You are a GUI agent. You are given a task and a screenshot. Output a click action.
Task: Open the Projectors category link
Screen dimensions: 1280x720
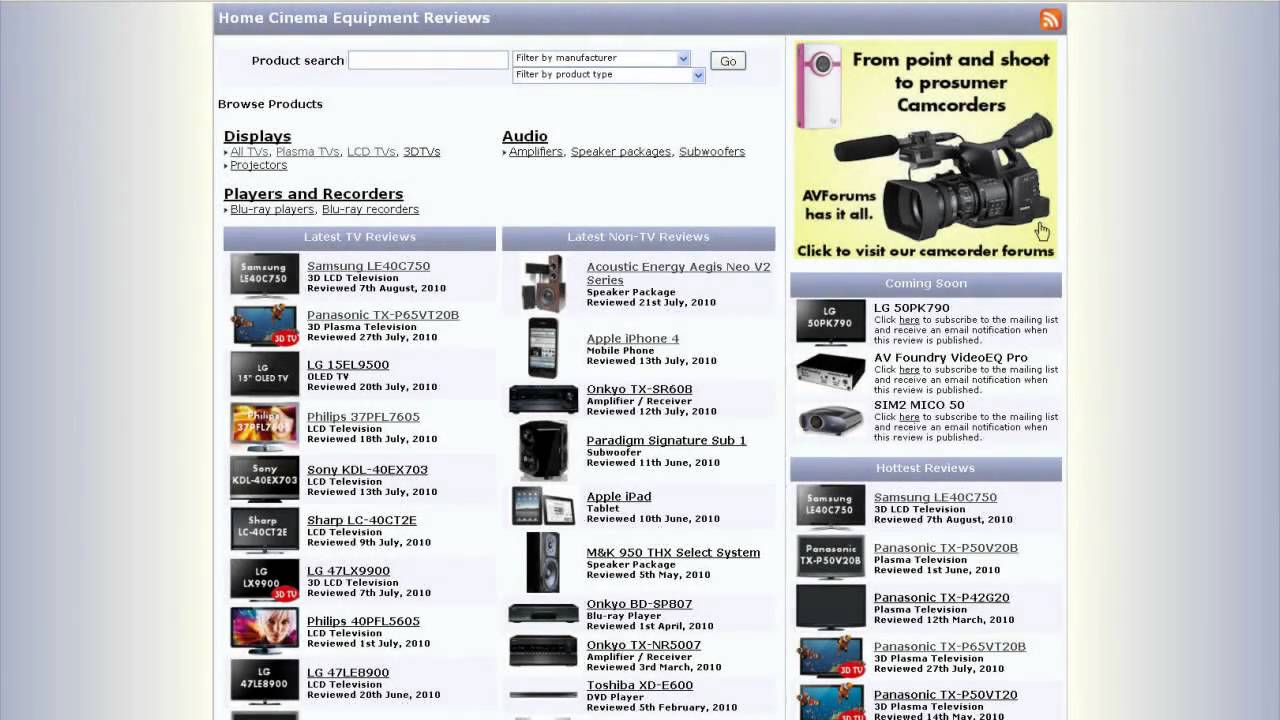click(258, 165)
